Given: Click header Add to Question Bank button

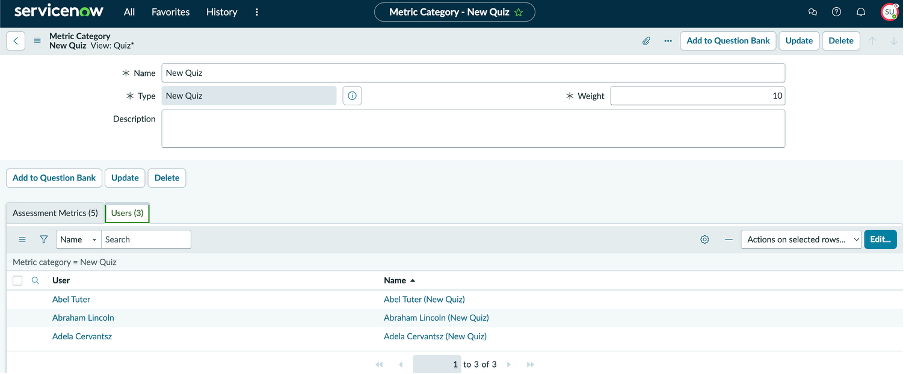Looking at the screenshot, I should pyautogui.click(x=728, y=41).
